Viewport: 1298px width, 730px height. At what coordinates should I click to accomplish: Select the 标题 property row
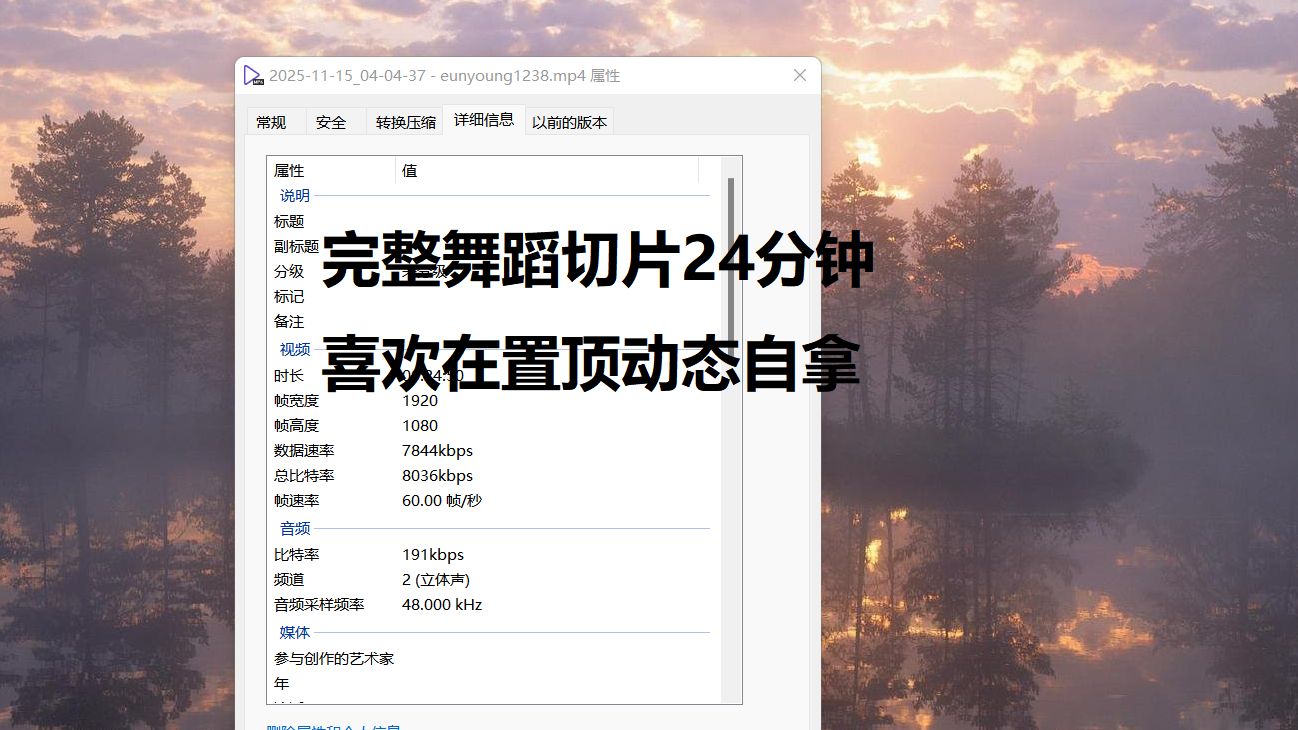(x=289, y=222)
